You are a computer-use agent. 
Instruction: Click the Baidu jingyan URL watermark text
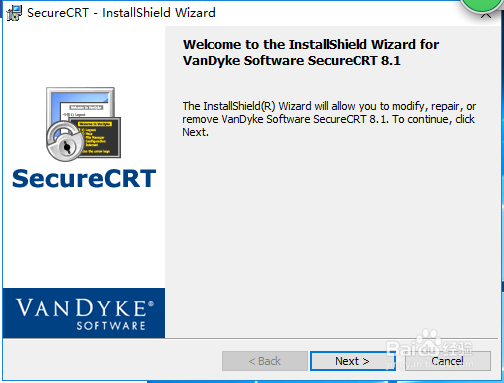coord(430,364)
